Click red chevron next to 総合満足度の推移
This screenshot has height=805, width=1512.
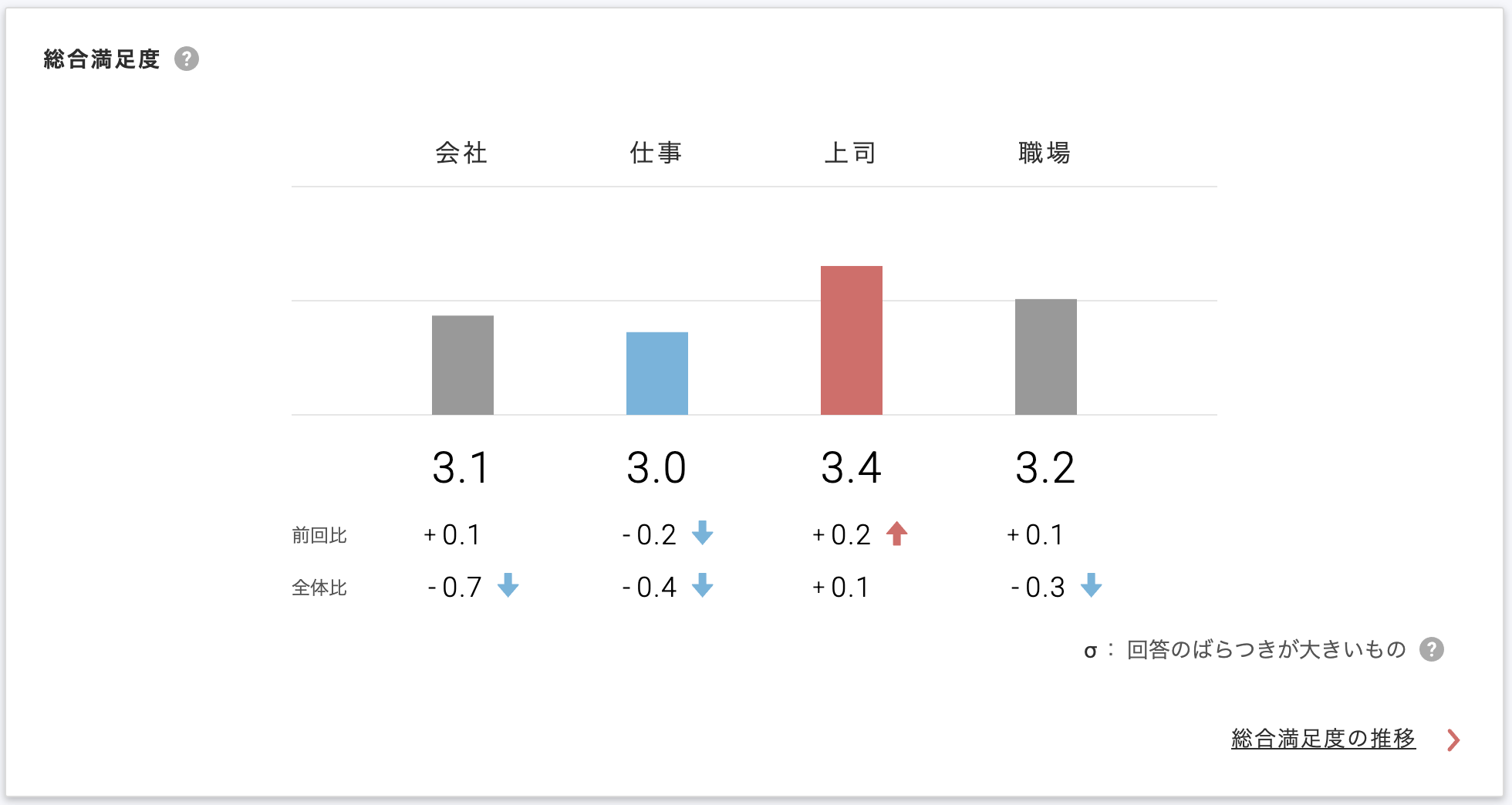[x=1453, y=739]
